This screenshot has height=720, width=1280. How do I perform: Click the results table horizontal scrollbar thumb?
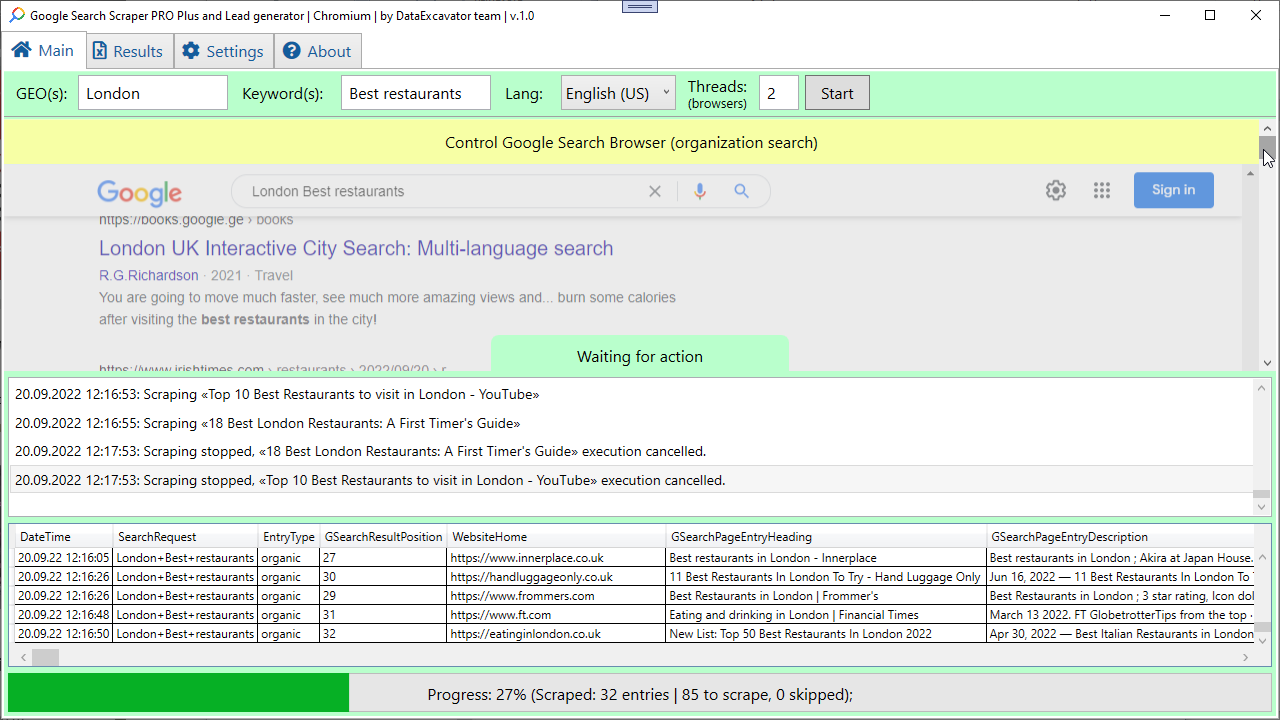[x=45, y=657]
